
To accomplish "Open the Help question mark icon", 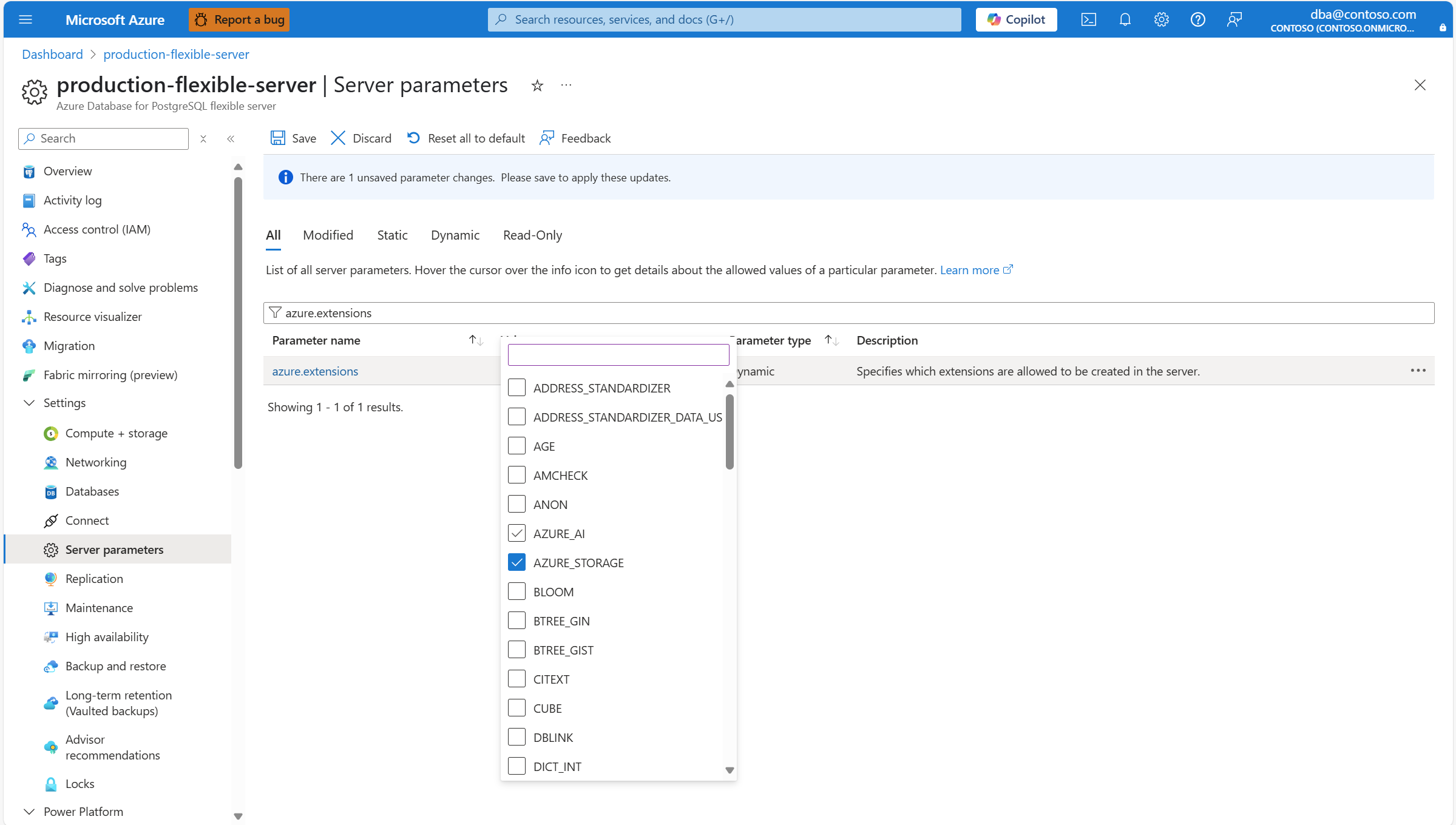I will [1198, 19].
